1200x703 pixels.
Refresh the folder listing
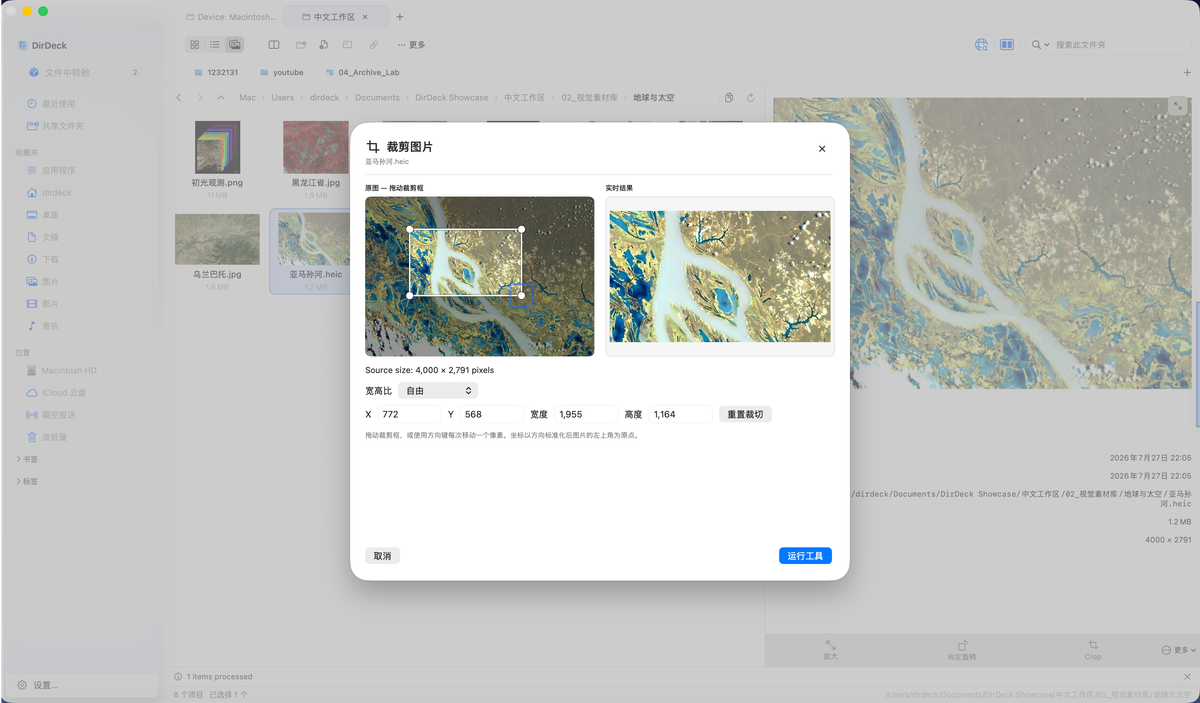[750, 98]
